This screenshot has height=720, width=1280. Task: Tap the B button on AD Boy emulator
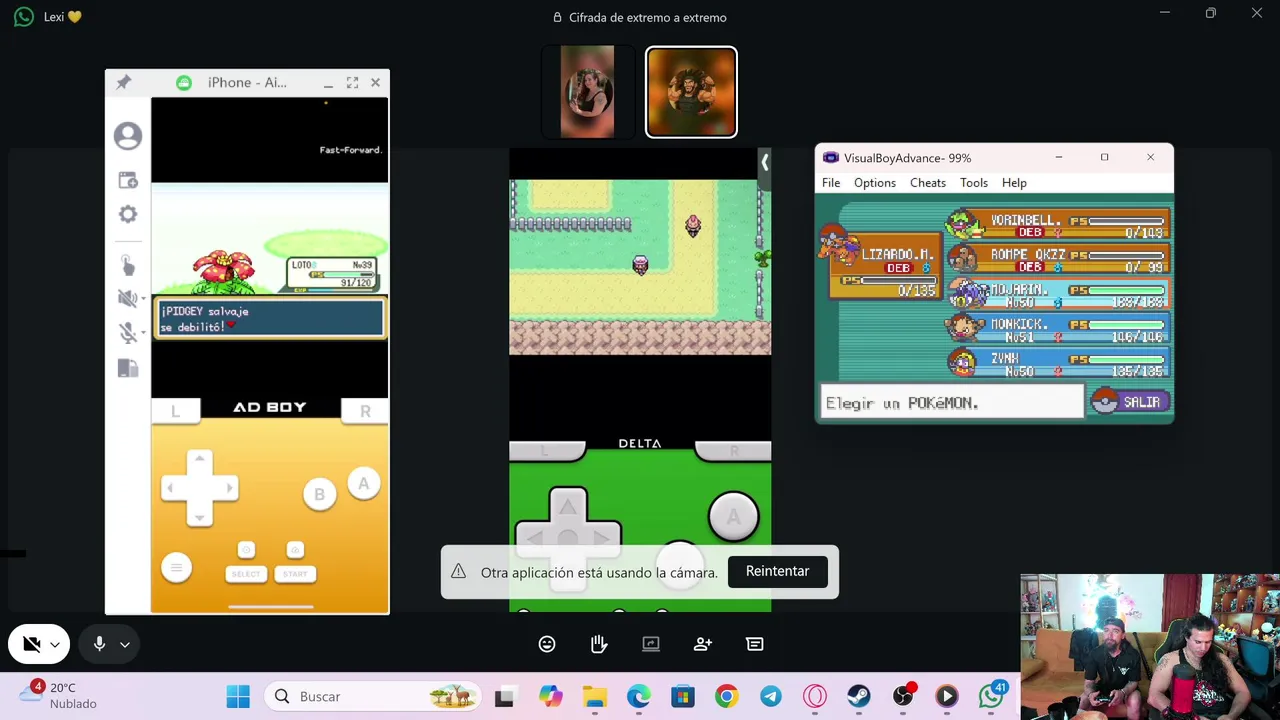point(319,494)
